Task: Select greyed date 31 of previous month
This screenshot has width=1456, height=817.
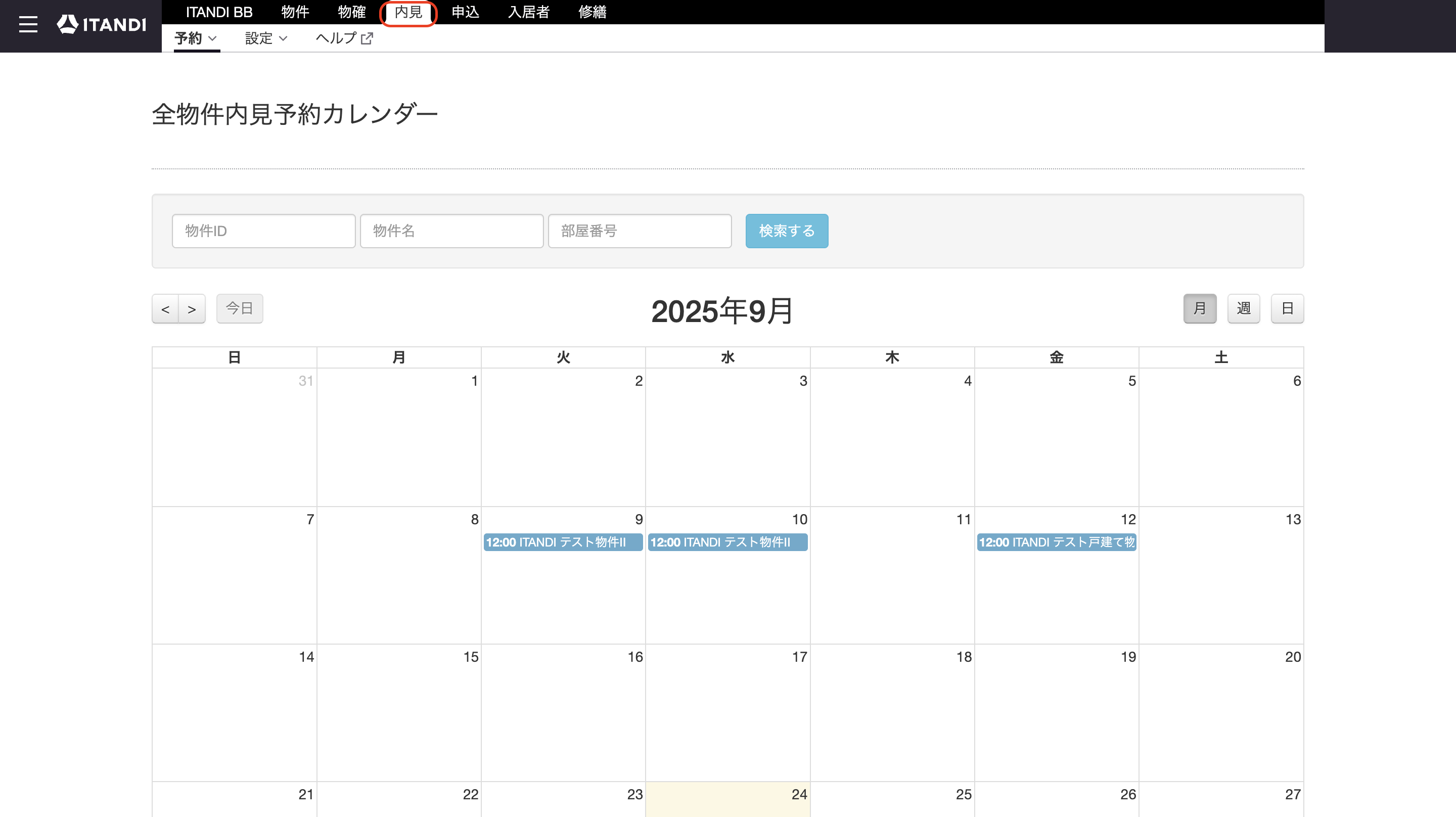Action: click(x=306, y=381)
